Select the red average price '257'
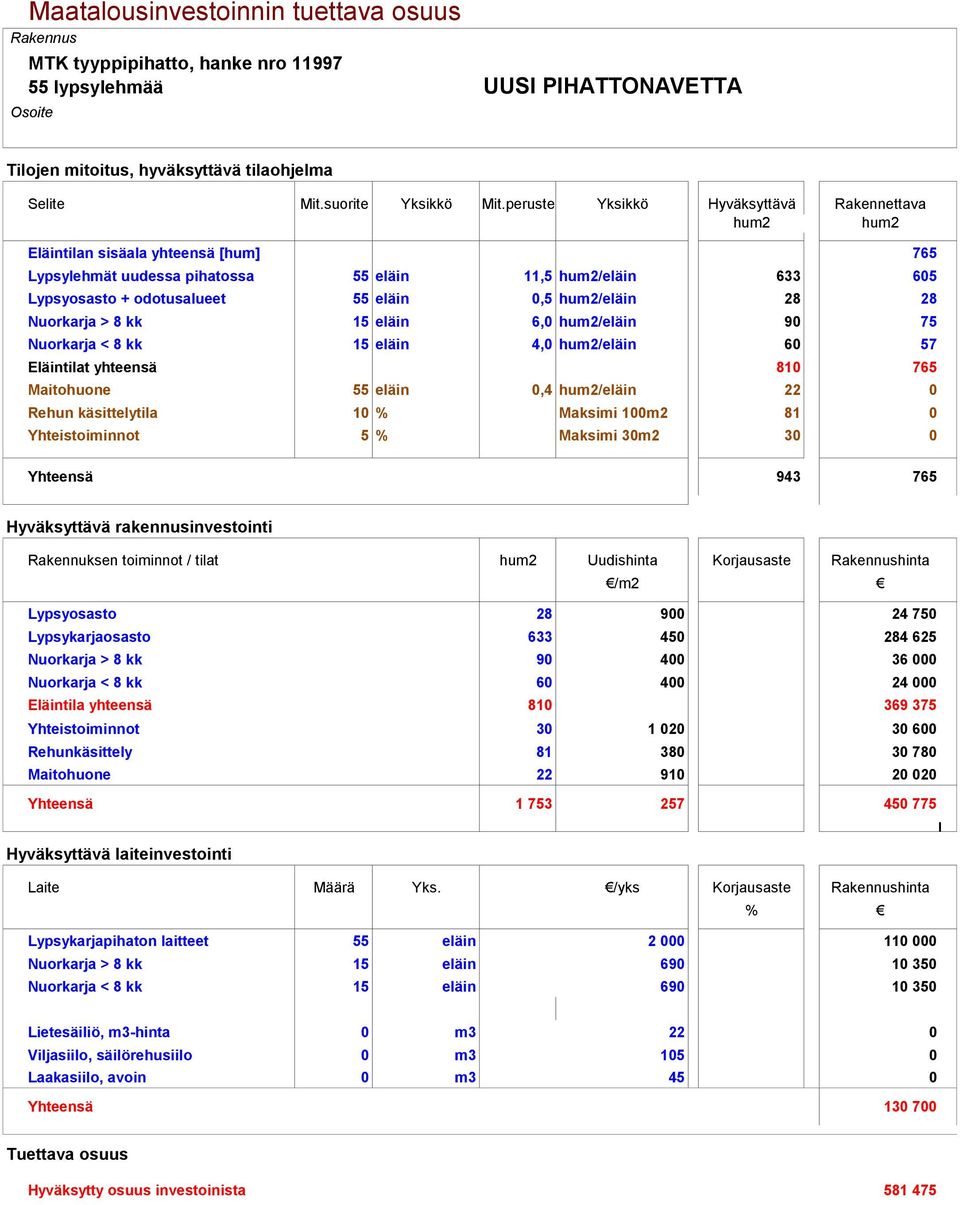 672,804
